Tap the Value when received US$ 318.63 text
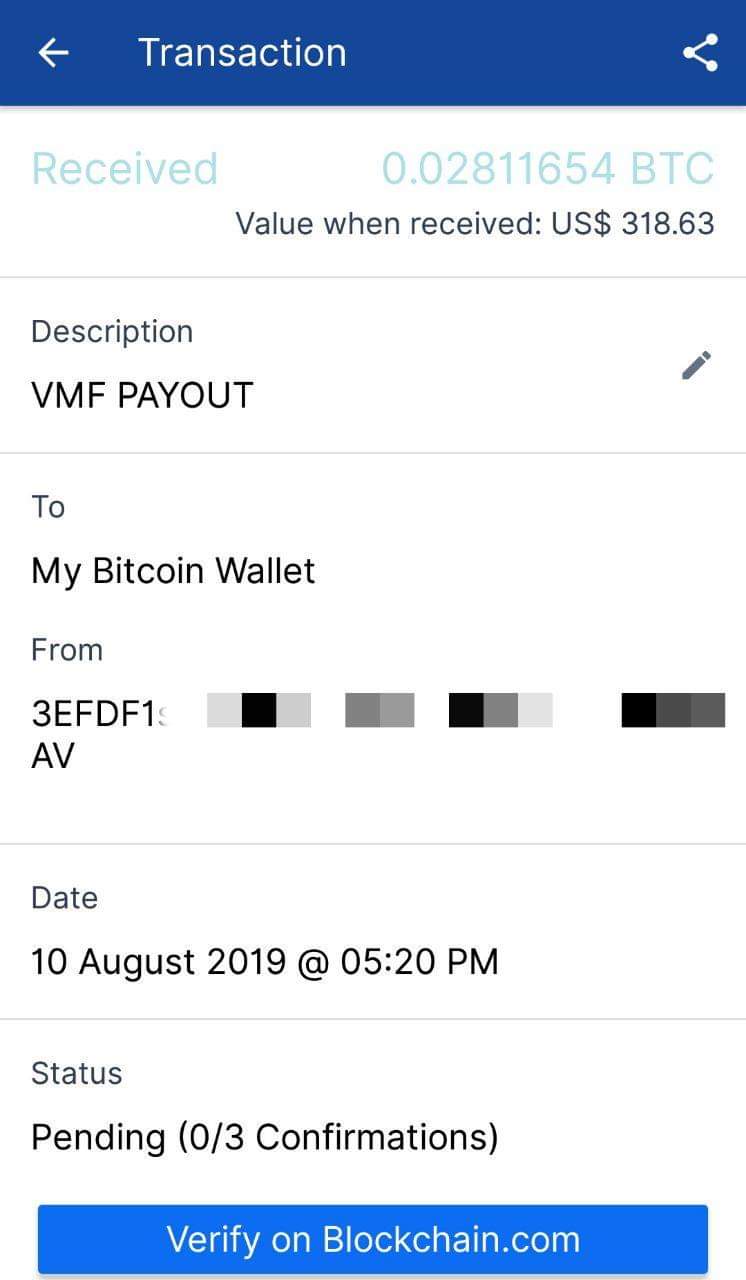Image resolution: width=746 pixels, height=1280 pixels. 475,223
